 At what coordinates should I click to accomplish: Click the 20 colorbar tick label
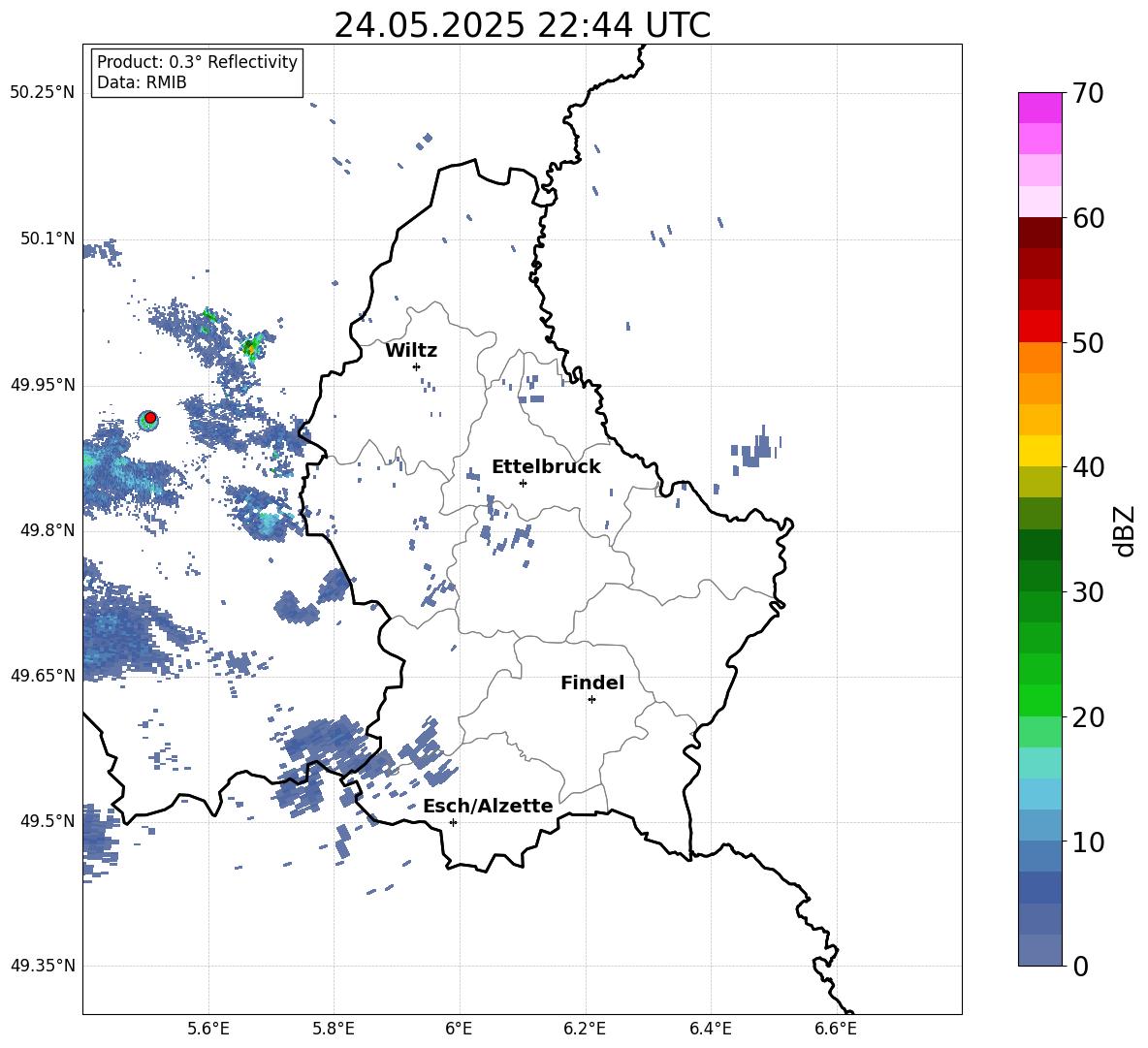pos(1088,716)
